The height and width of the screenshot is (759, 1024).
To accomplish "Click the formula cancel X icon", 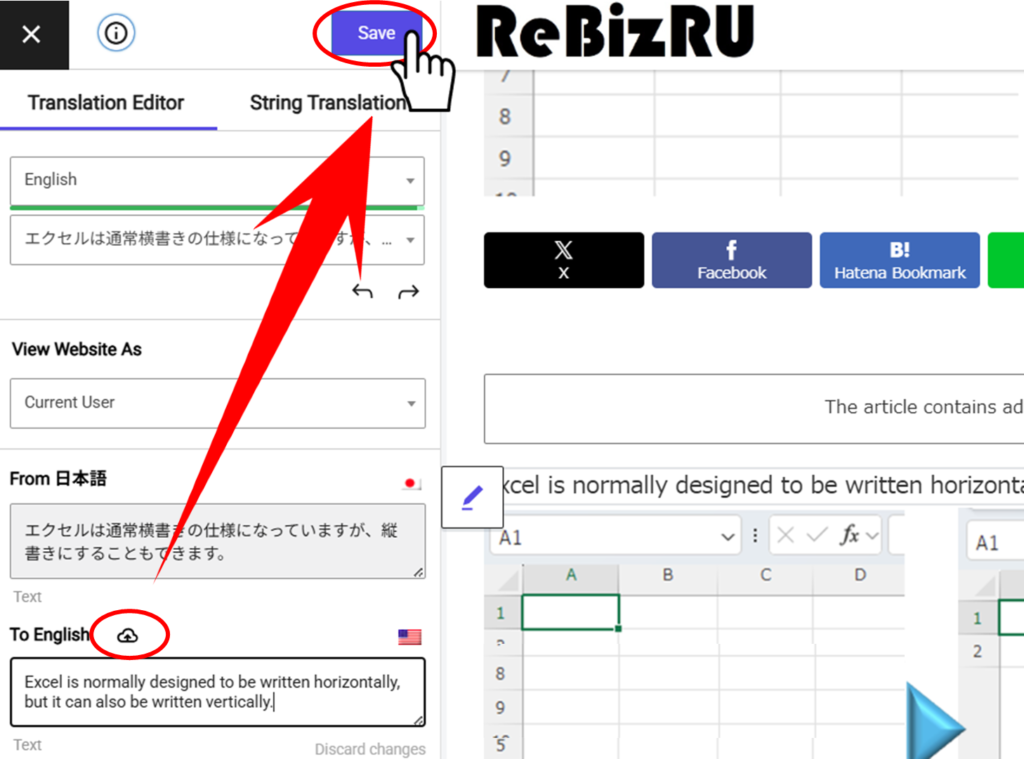I will (x=786, y=536).
